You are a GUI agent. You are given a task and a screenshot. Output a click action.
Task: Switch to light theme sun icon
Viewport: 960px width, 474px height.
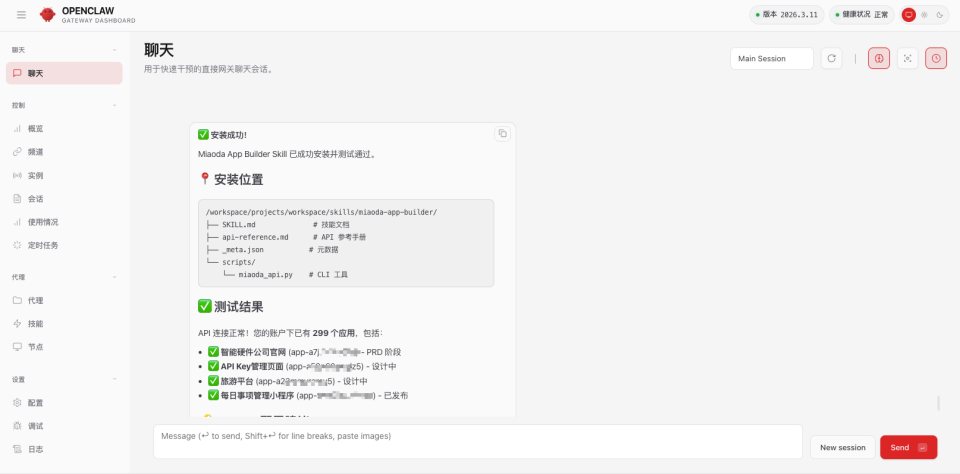pos(924,15)
